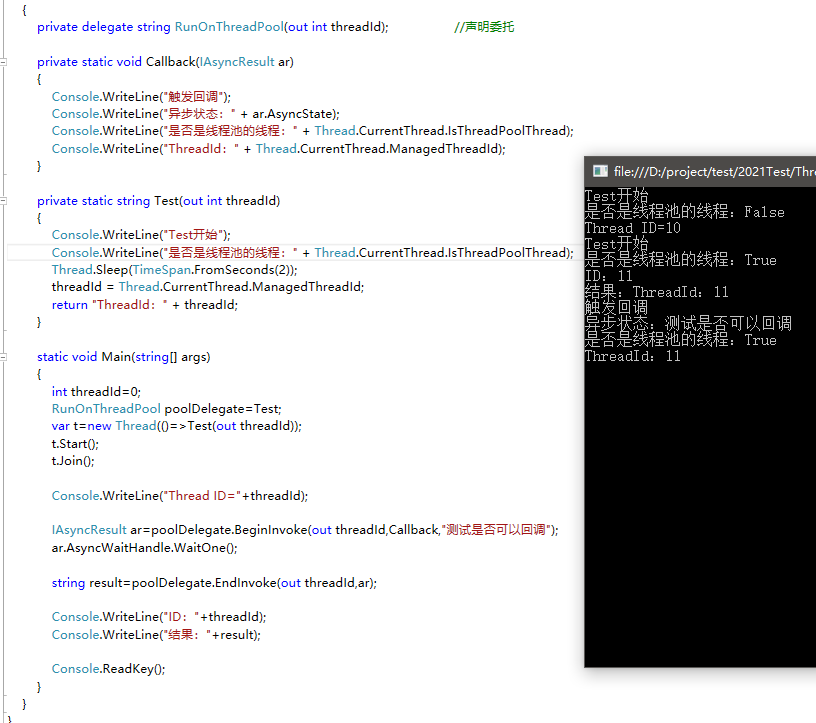
Task: Click the console output value False
Action: (x=764, y=212)
